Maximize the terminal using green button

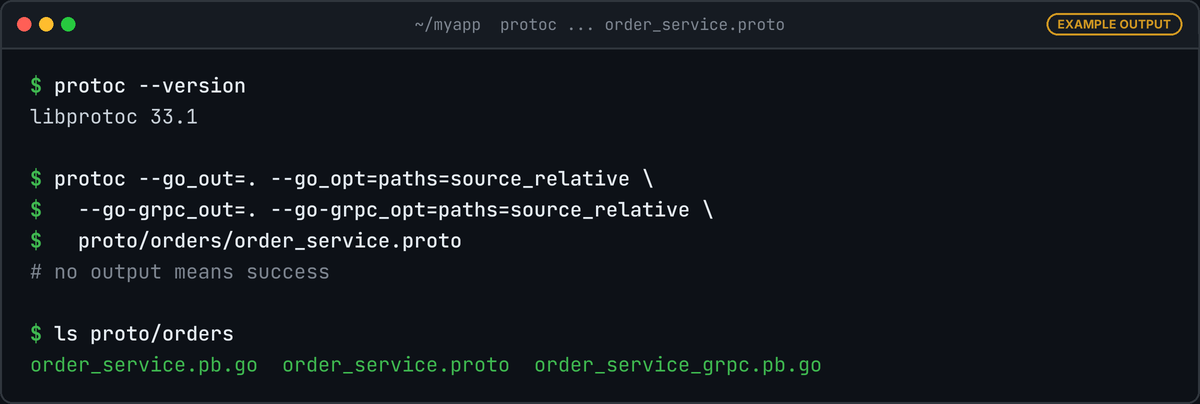click(x=68, y=24)
